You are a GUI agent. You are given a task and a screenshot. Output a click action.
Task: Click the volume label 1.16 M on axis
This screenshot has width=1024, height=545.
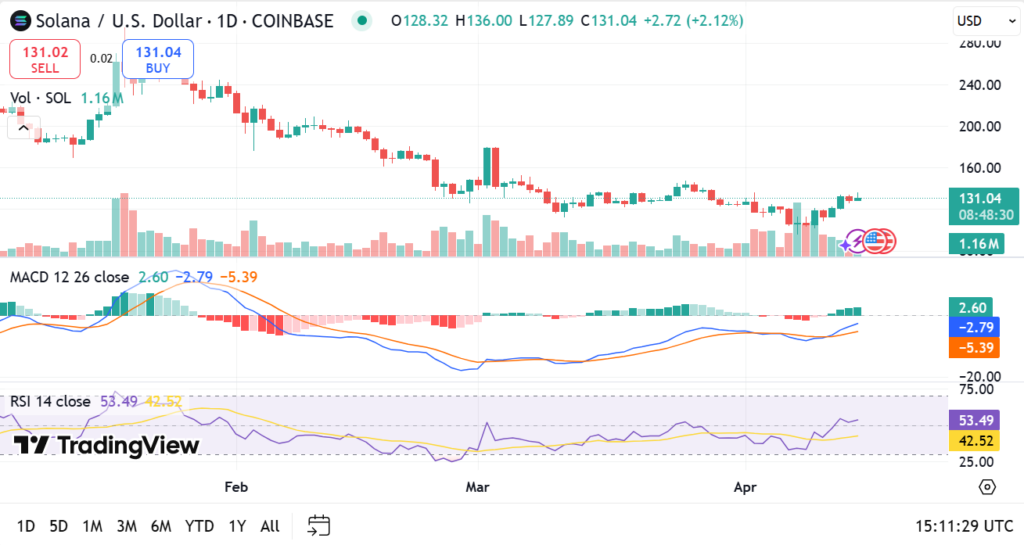977,244
